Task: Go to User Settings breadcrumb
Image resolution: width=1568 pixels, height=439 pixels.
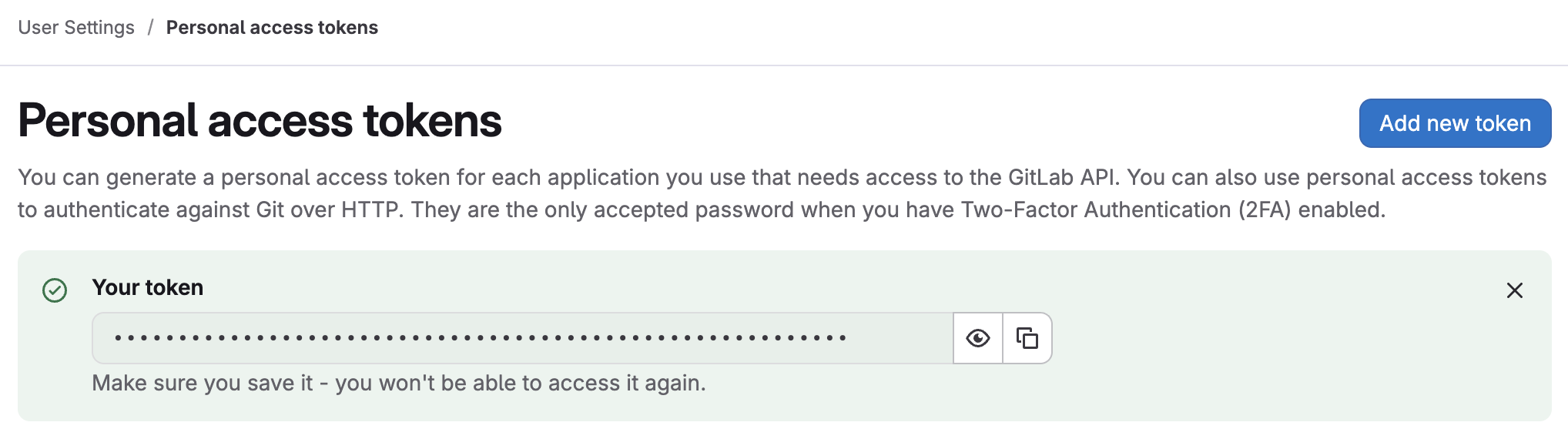Action: tap(76, 28)
